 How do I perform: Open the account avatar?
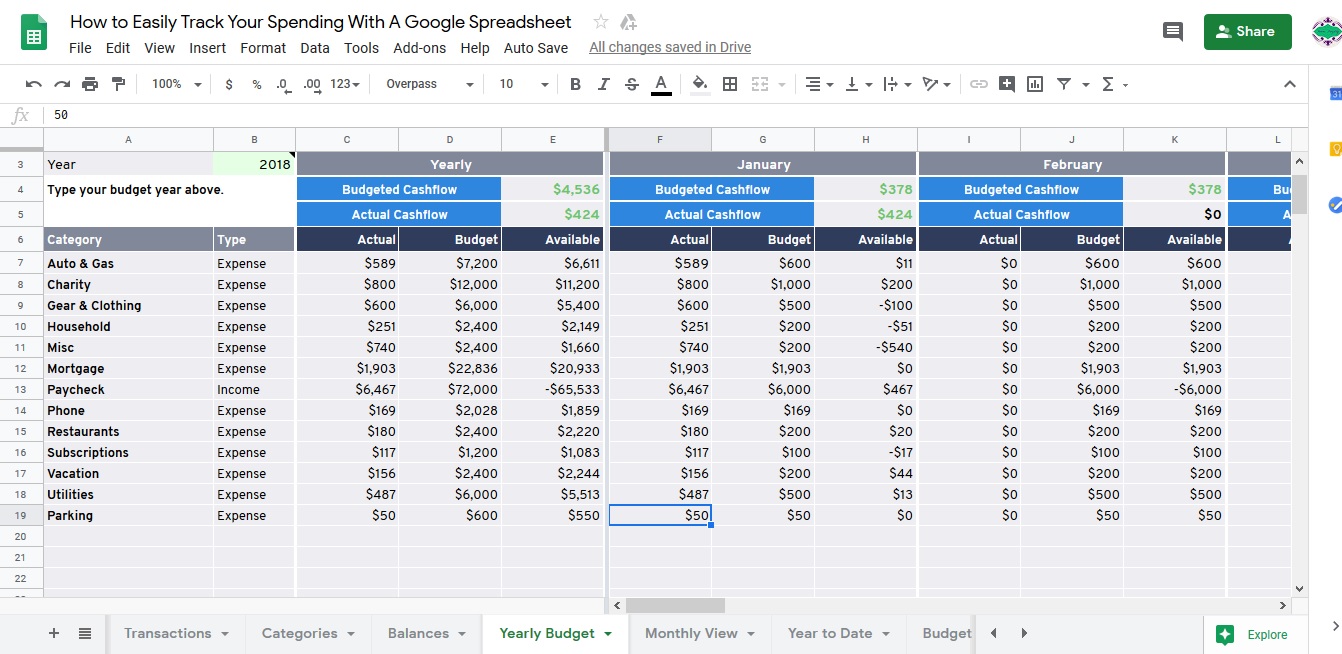[x=1328, y=31]
